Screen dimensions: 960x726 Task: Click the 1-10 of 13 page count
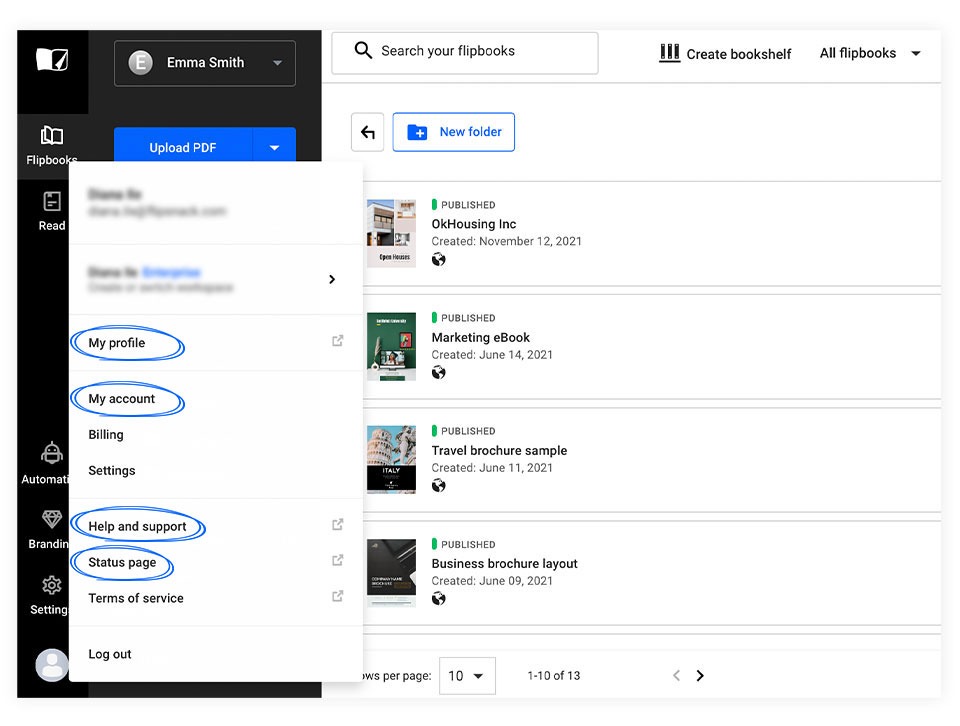(553, 676)
